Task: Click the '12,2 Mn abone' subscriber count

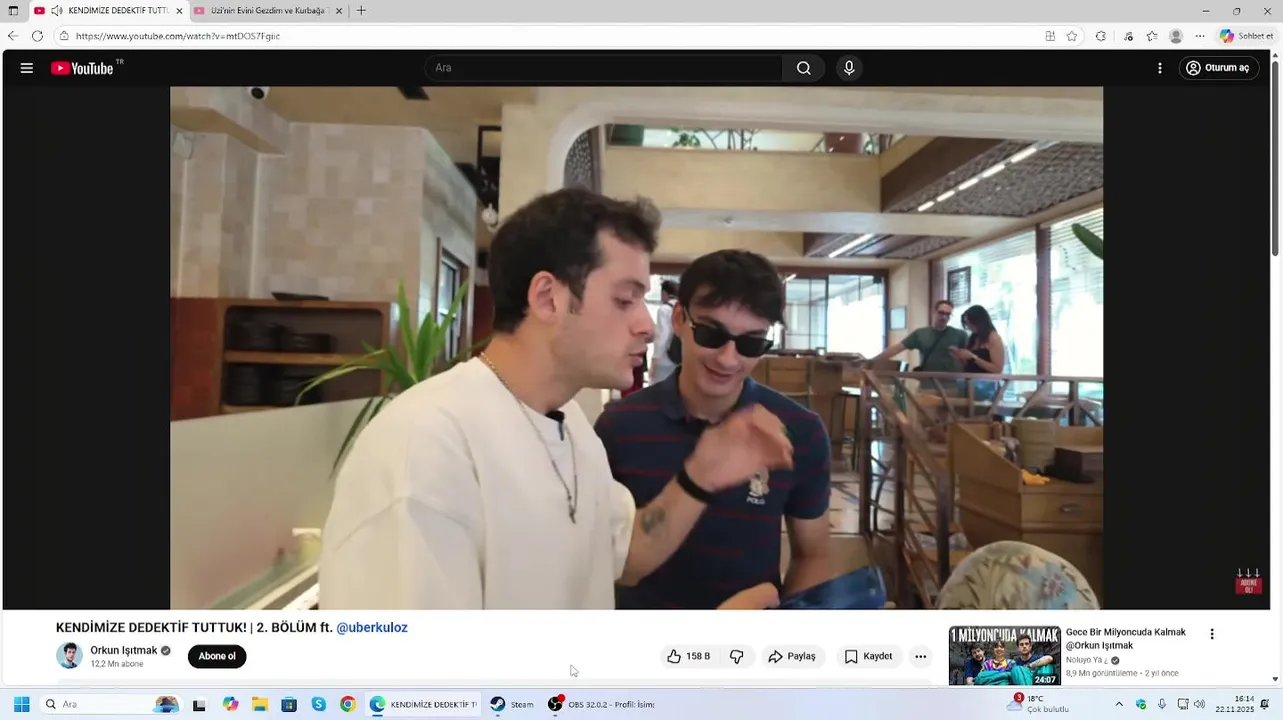Action: click(117, 664)
